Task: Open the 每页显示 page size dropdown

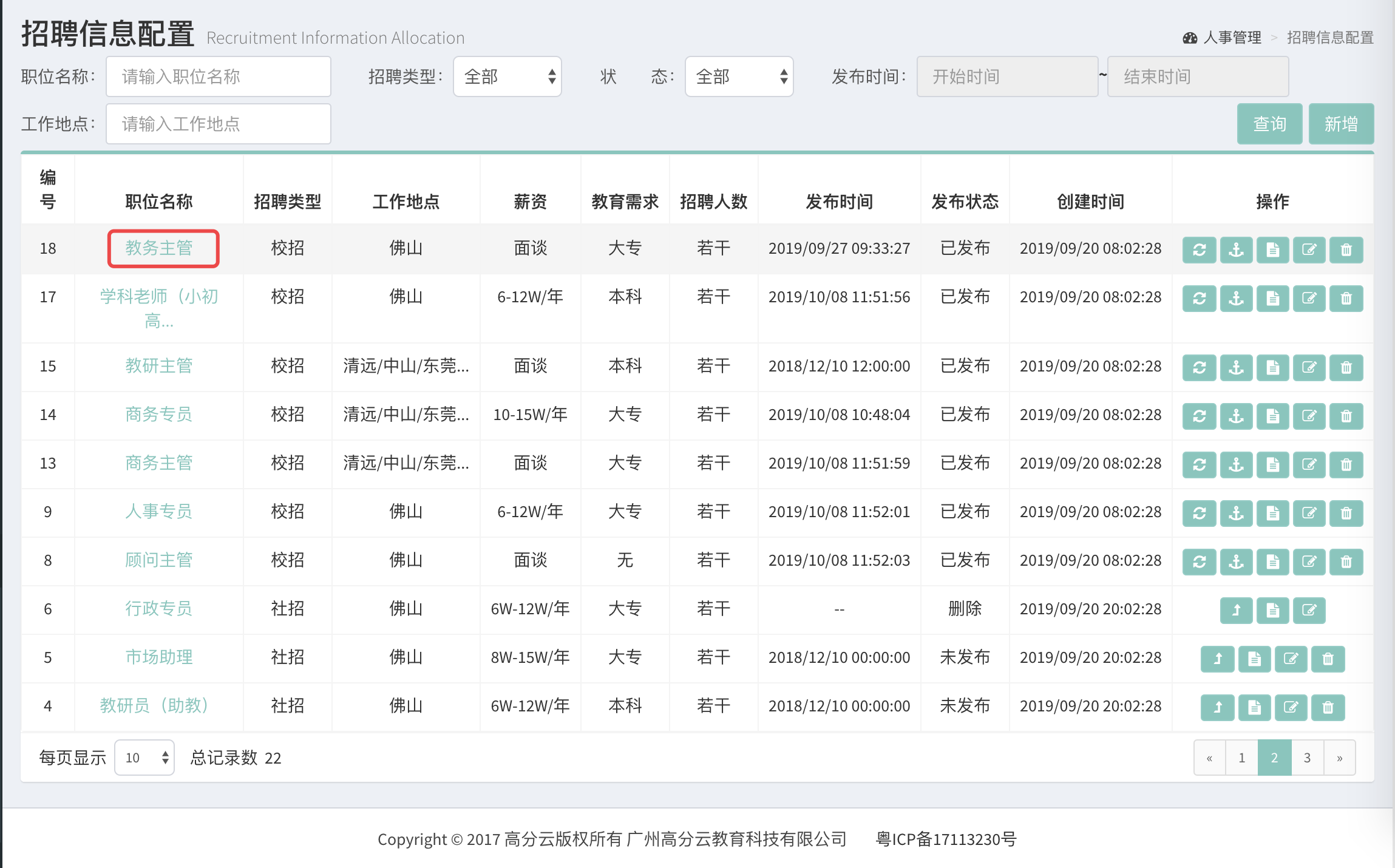Action: pyautogui.click(x=144, y=758)
